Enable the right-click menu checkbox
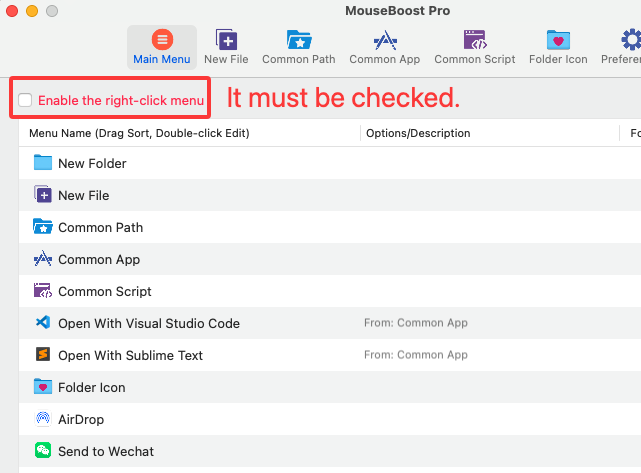Image resolution: width=641 pixels, height=473 pixels. click(x=25, y=100)
